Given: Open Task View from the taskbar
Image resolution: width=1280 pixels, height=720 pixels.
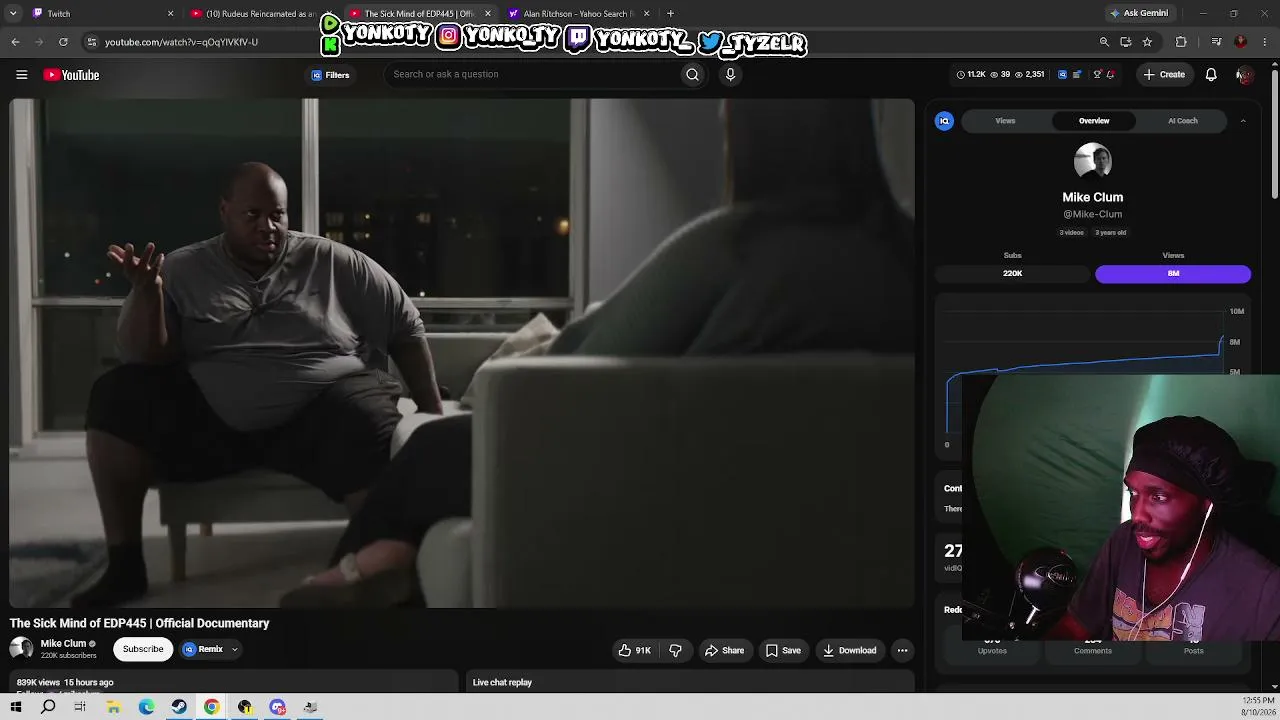Looking at the screenshot, I should pyautogui.click(x=80, y=707).
